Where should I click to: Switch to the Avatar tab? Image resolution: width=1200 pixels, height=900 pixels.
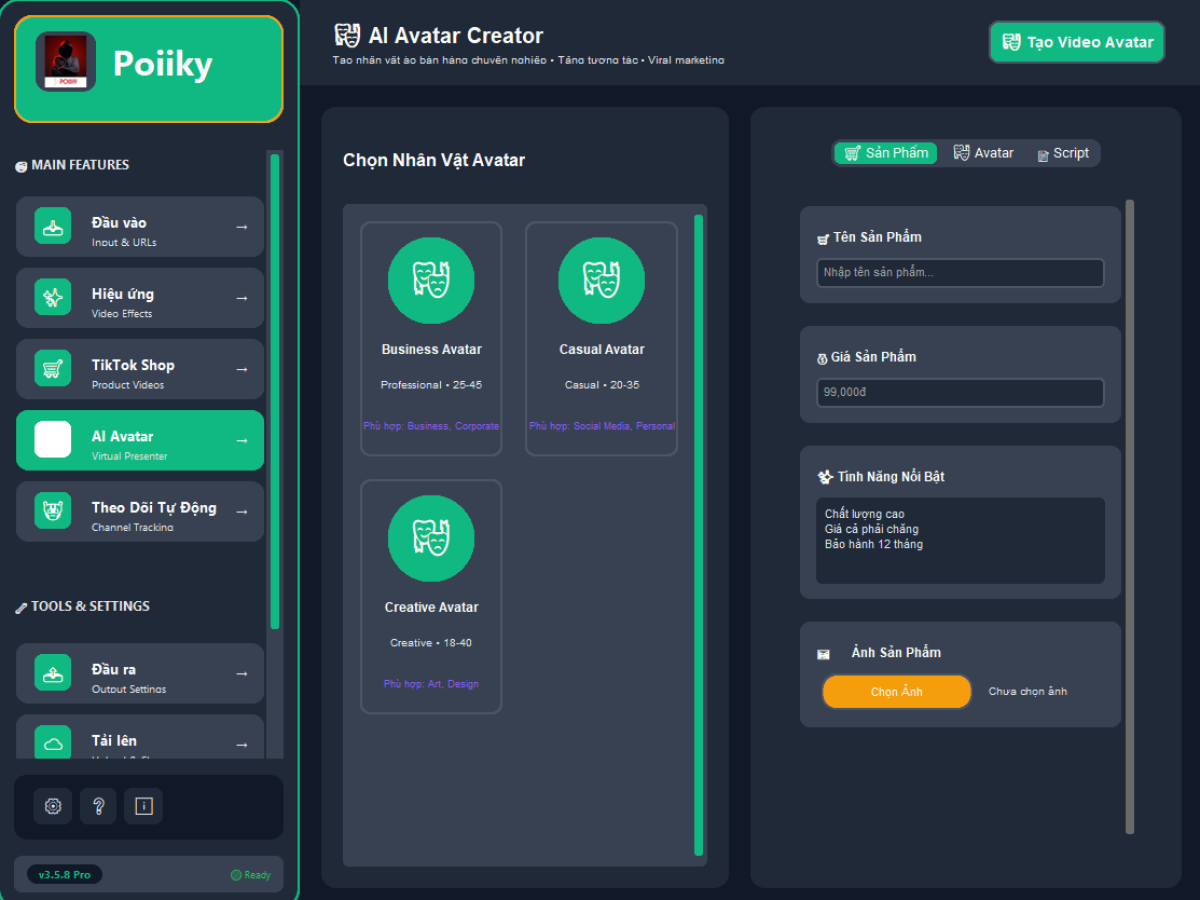coord(984,153)
